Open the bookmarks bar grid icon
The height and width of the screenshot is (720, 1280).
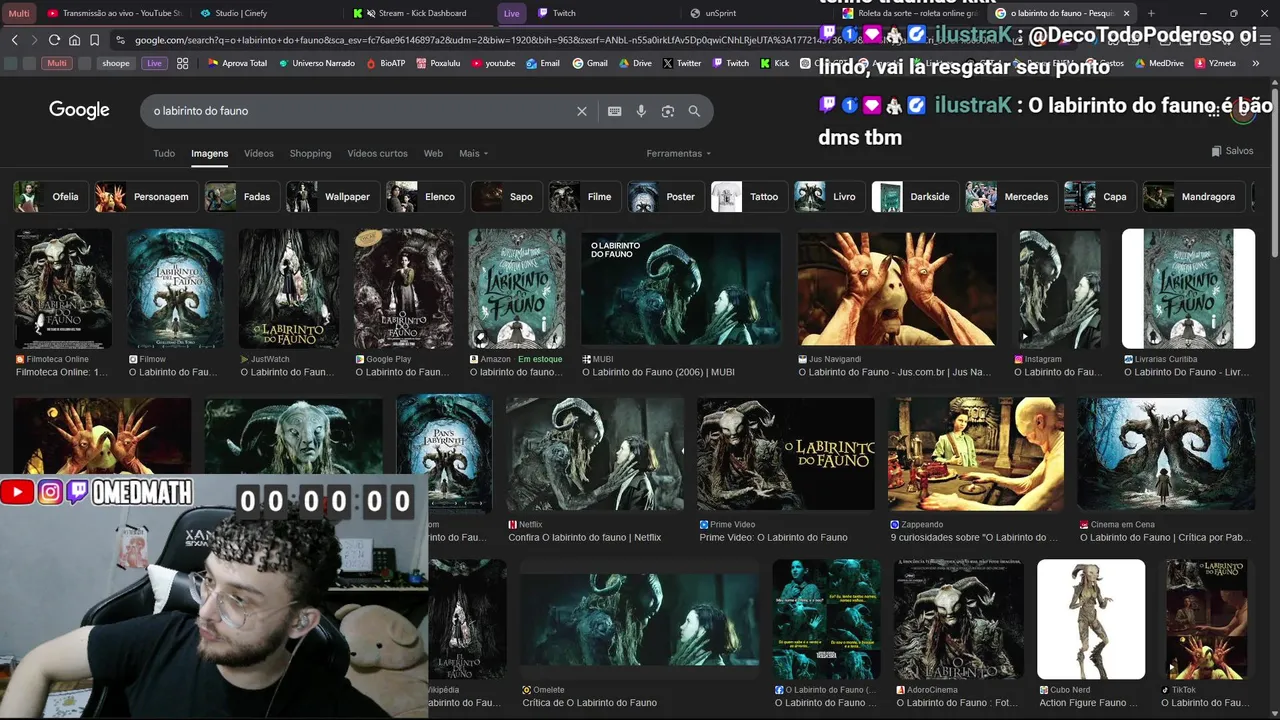(182, 63)
